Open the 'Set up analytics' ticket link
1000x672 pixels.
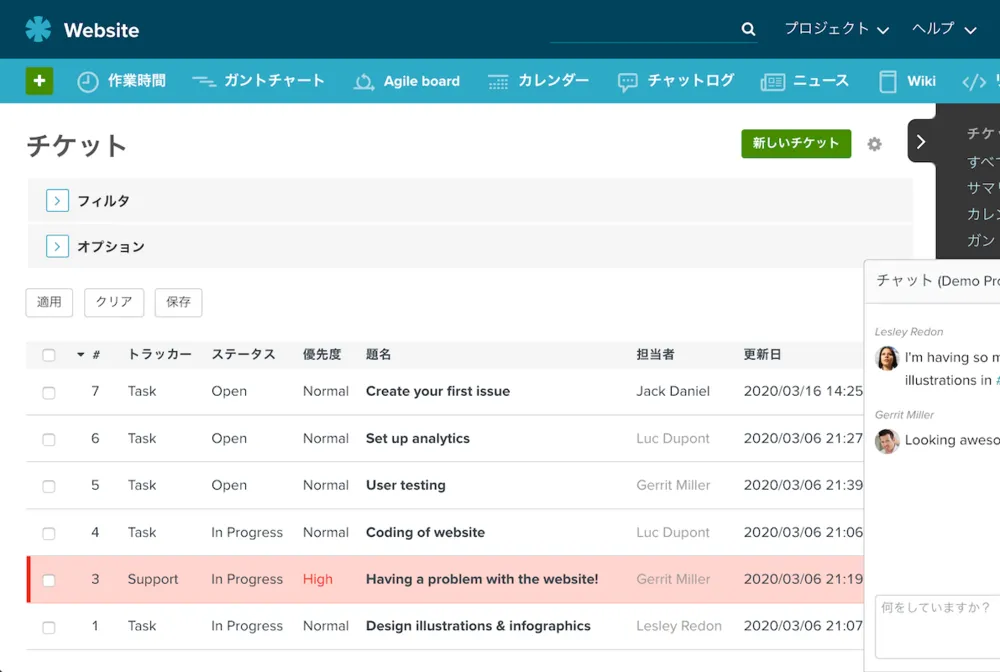417,438
